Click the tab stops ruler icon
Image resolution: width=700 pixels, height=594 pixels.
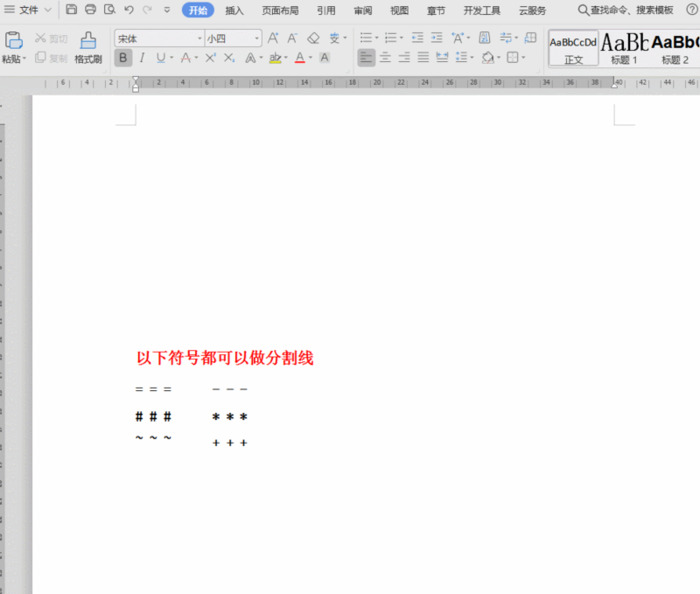530,38
